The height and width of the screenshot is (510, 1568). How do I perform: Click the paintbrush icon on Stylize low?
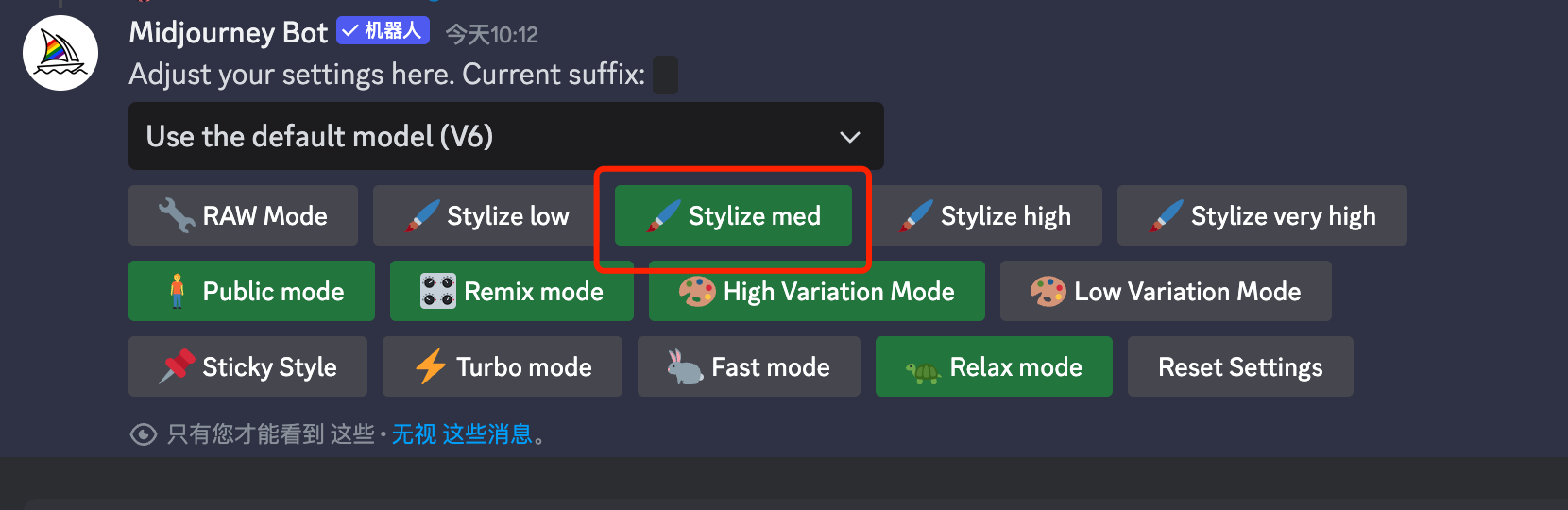click(x=422, y=215)
